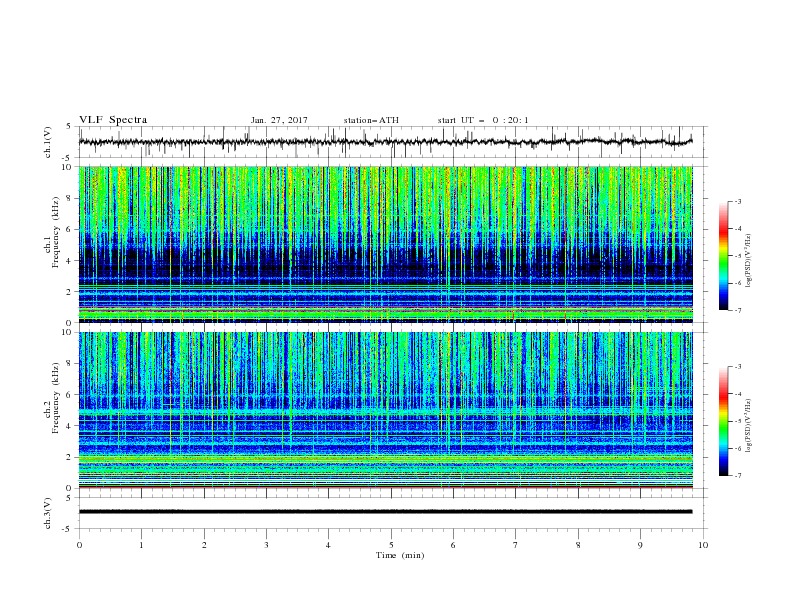
Task: Click the ch.1 voltage waveform trace
Action: [385, 142]
